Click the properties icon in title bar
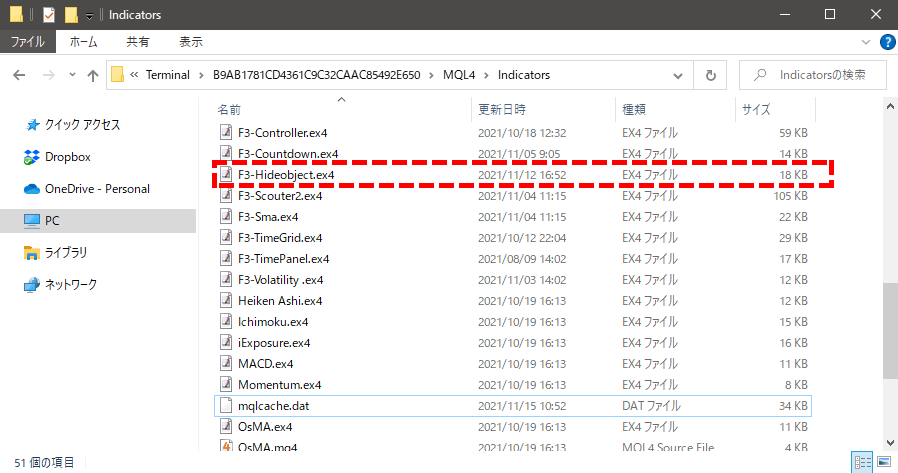Screen dimensions: 898x473 (x=48, y=15)
